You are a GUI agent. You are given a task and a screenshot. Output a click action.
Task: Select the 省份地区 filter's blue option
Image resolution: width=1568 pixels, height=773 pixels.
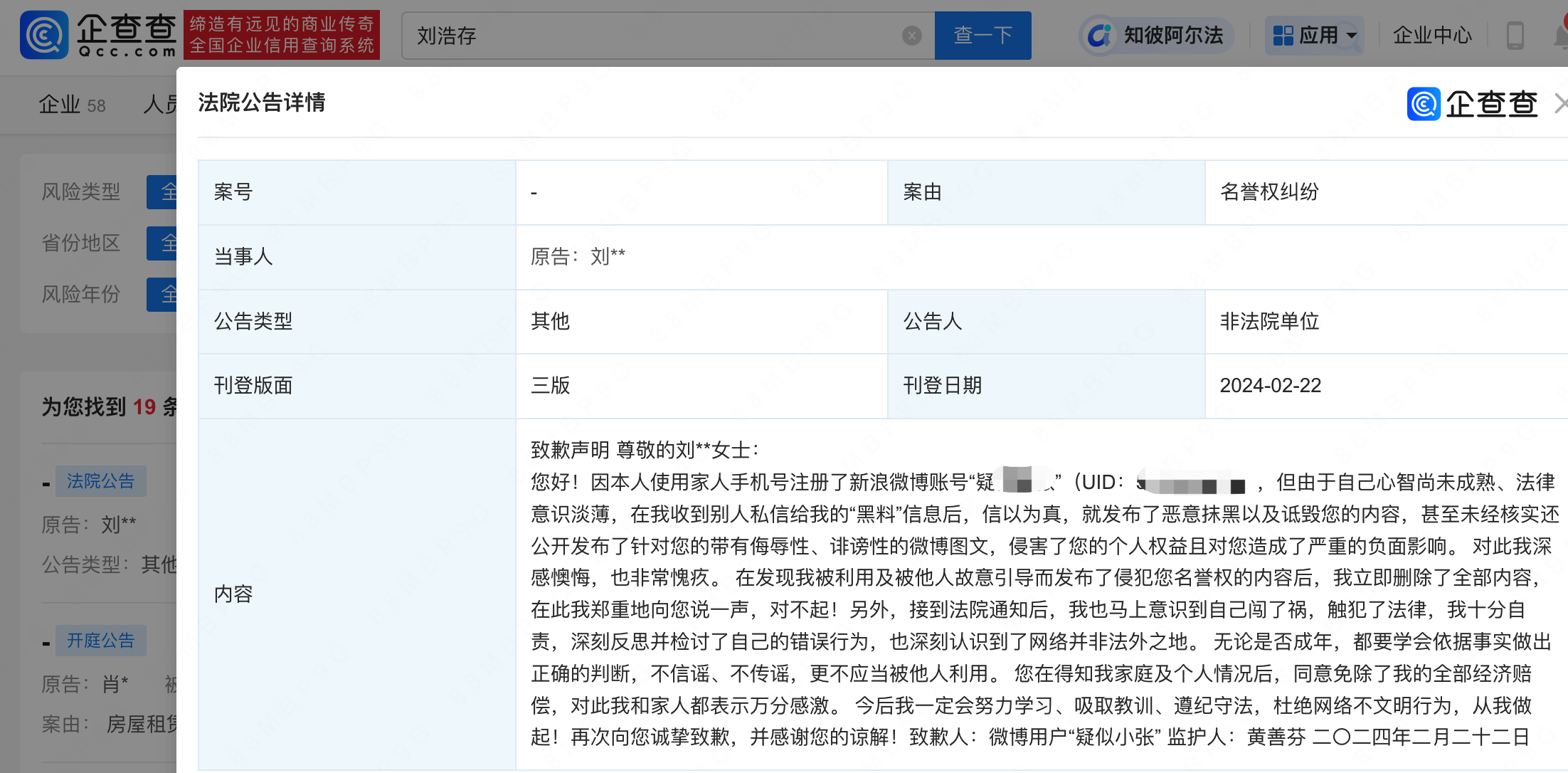point(162,243)
